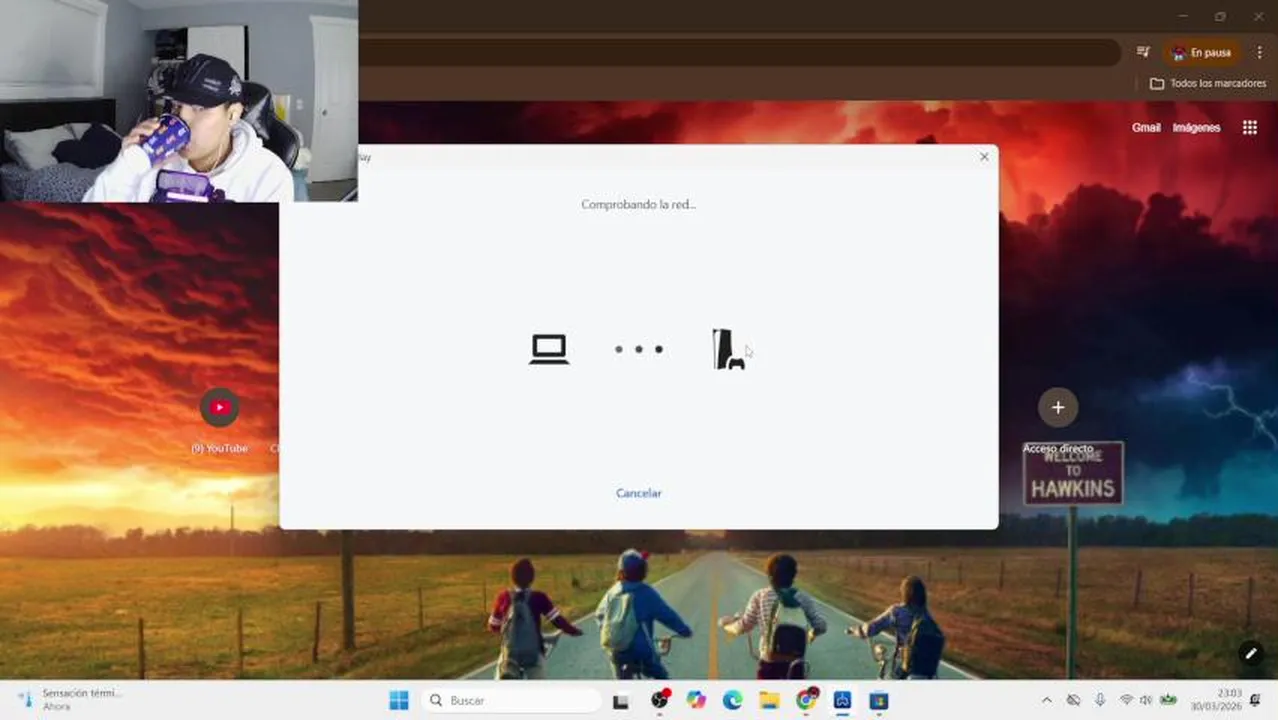The height and width of the screenshot is (720, 1278).
Task: Click the "En pausa" profile button
Action: [x=1203, y=52]
